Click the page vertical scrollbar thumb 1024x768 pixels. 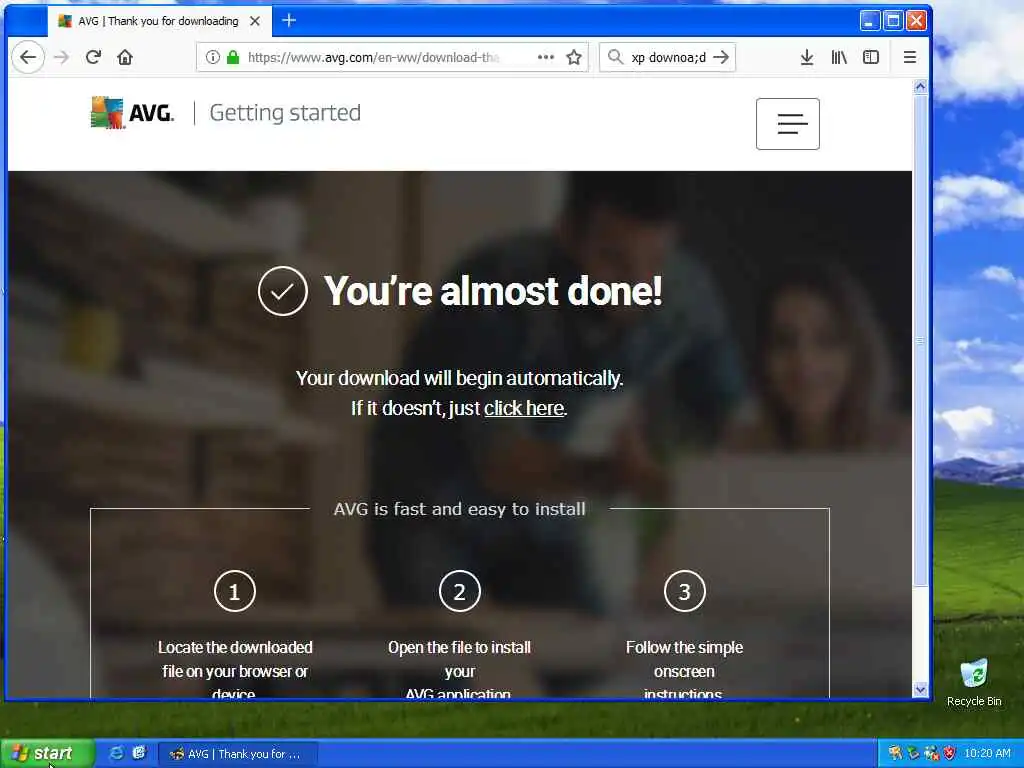tap(920, 340)
